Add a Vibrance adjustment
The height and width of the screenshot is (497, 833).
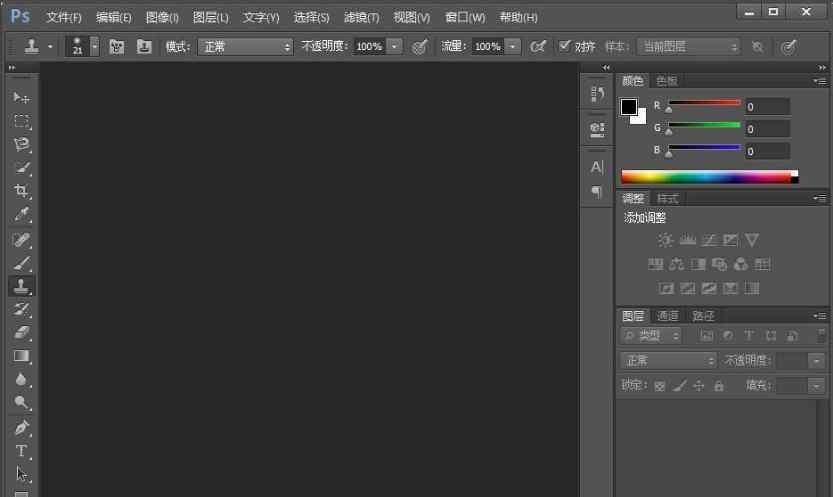point(752,240)
